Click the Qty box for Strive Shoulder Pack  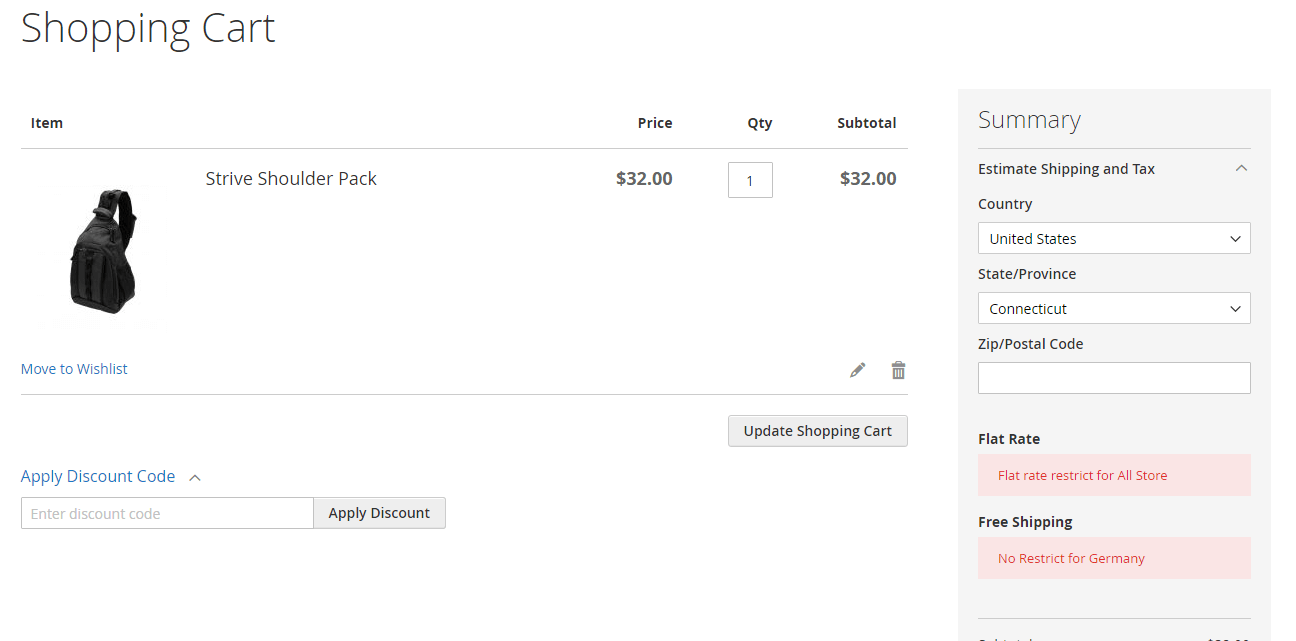(x=750, y=180)
